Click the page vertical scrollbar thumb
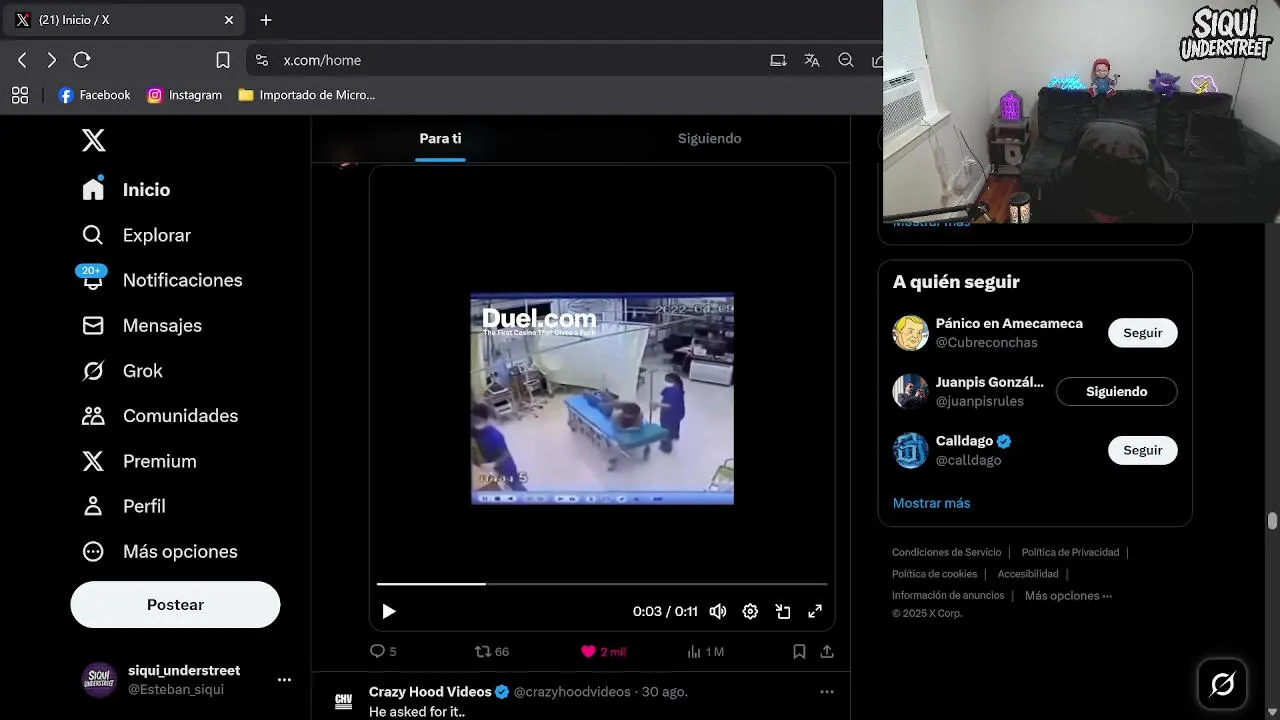The image size is (1280, 720). point(1272,521)
